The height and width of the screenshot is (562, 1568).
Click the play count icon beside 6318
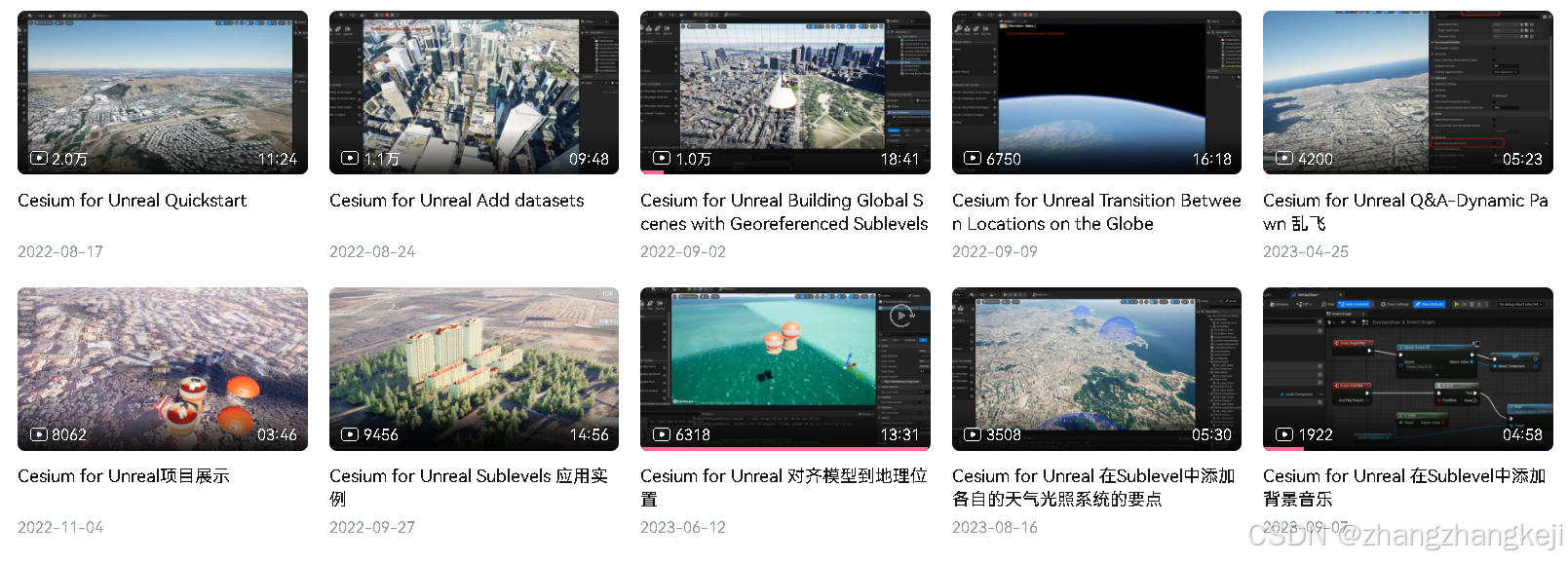[x=662, y=434]
